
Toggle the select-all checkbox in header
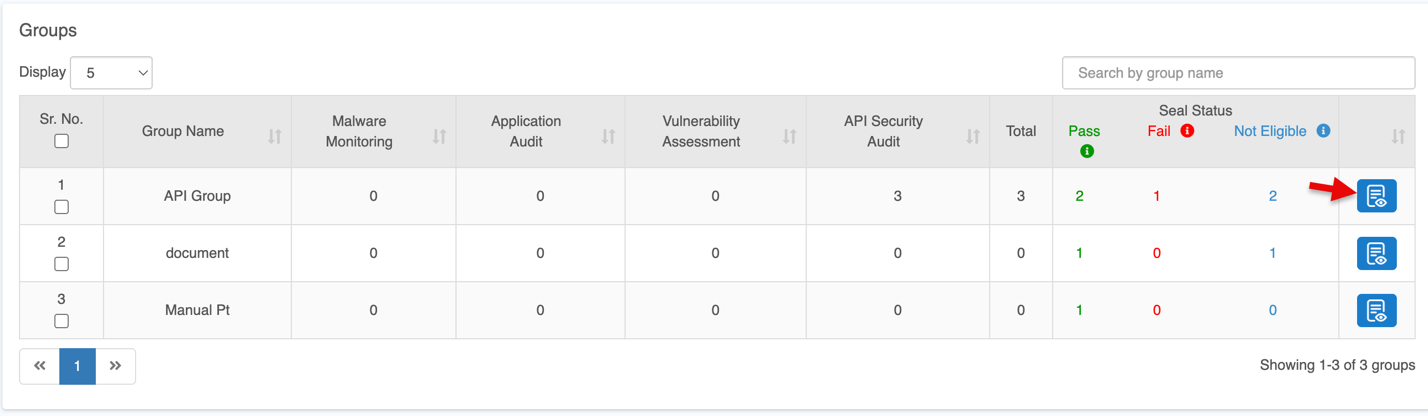point(61,141)
